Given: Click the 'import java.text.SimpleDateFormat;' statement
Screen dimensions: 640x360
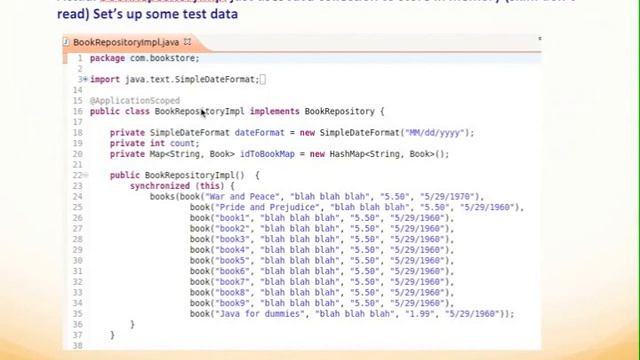Looking at the screenshot, I should tap(175, 79).
